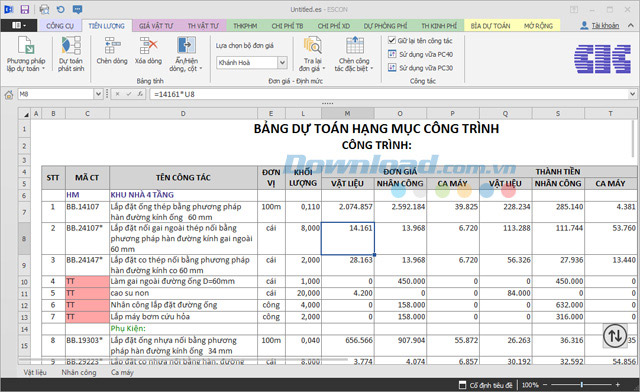Toggle Cố định tiêu đề in status bar
This screenshot has height=392, width=640.
coord(485,385)
